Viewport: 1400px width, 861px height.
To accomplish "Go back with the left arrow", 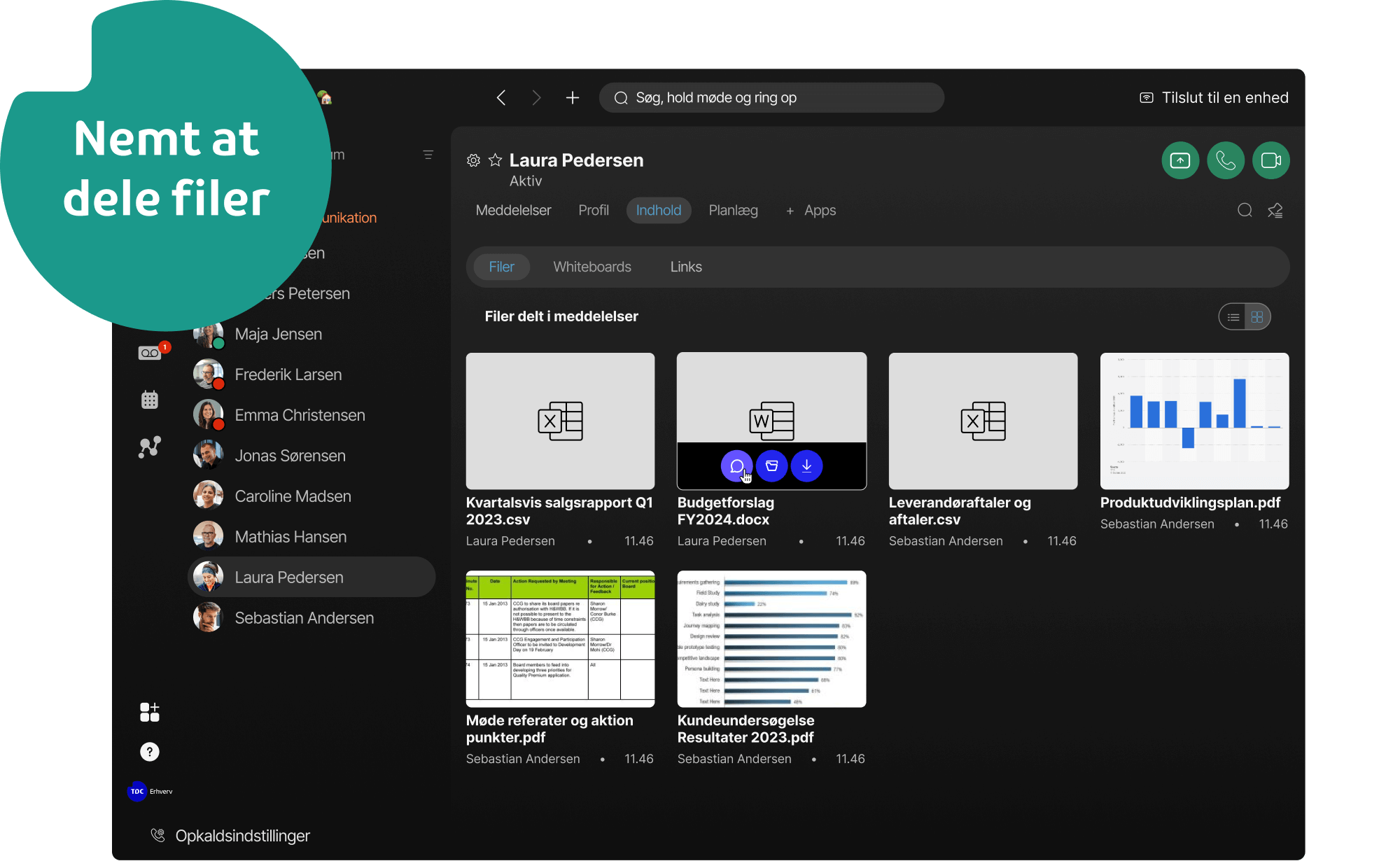I will [501, 98].
